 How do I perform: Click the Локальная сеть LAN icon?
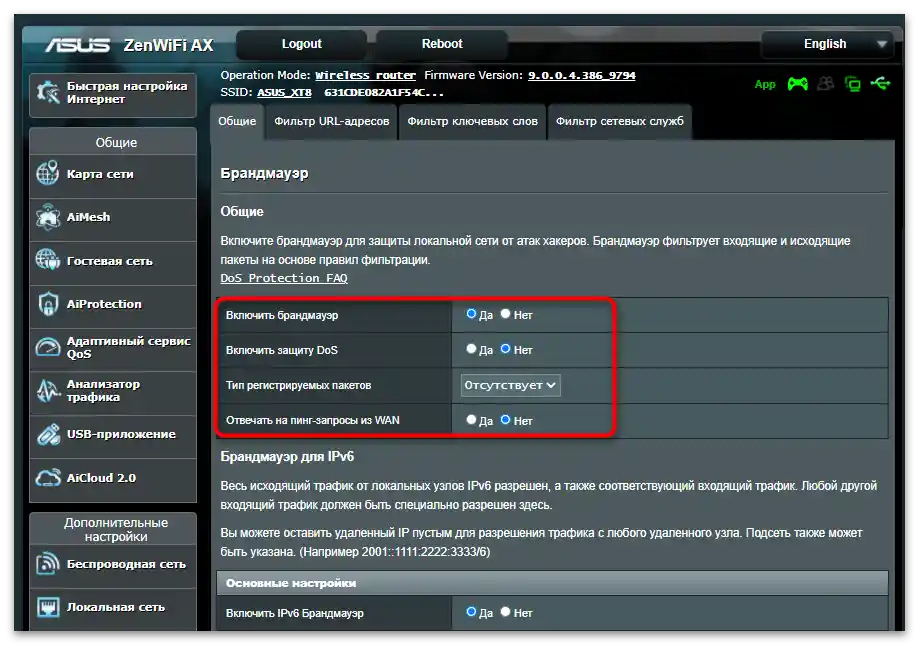48,607
